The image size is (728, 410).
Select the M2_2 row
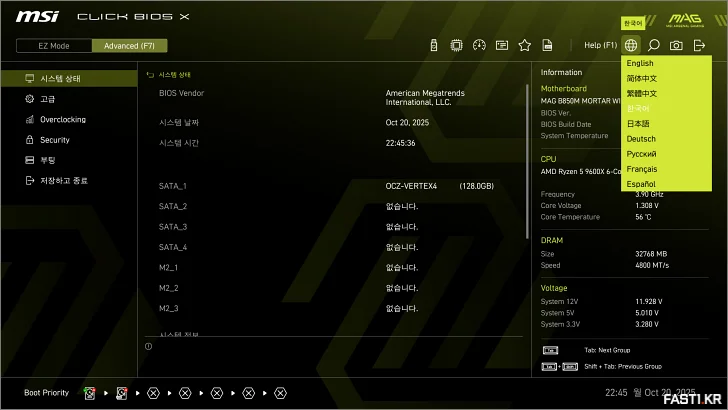tap(334, 288)
